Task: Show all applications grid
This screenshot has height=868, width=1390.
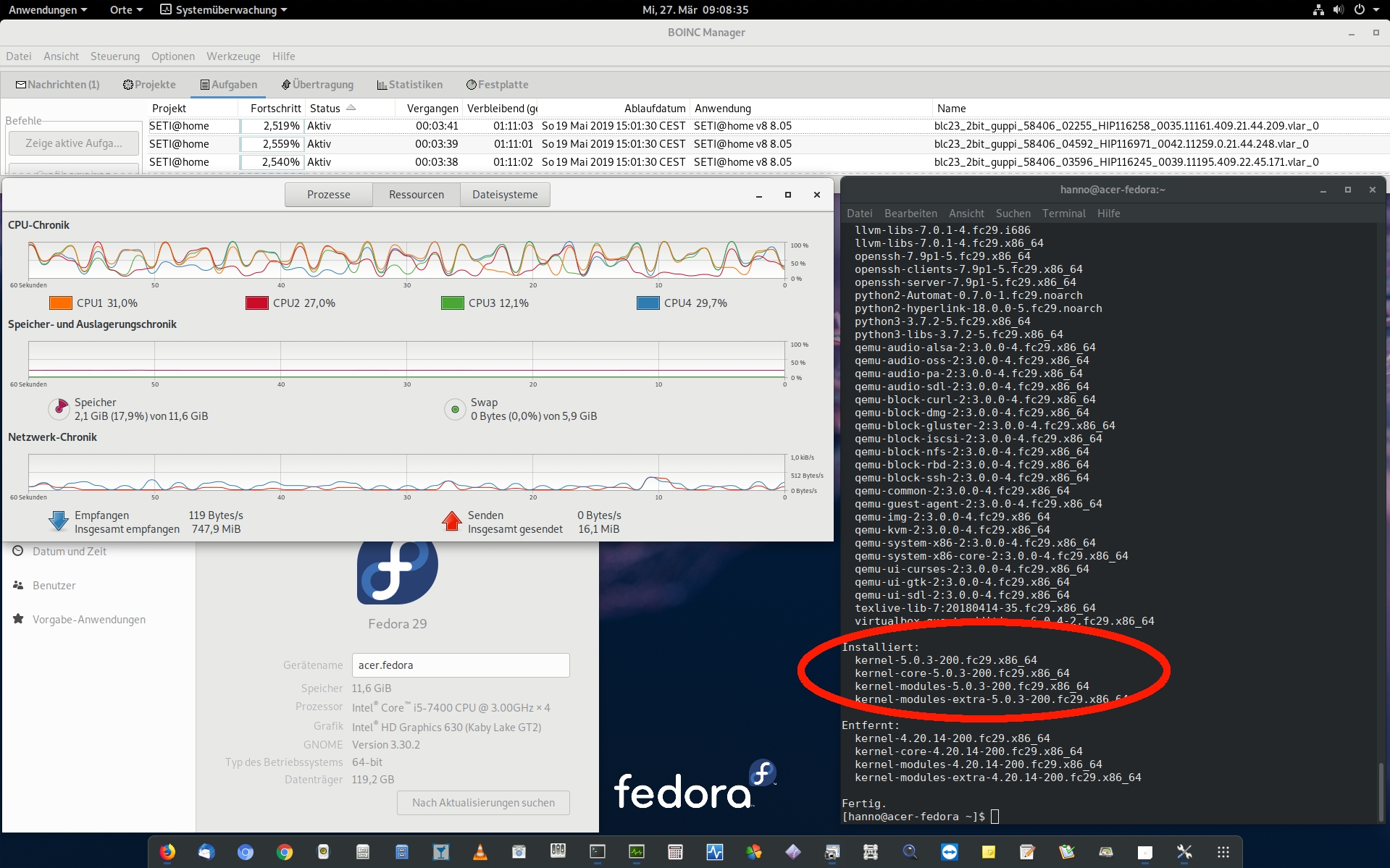Action: [x=1223, y=852]
